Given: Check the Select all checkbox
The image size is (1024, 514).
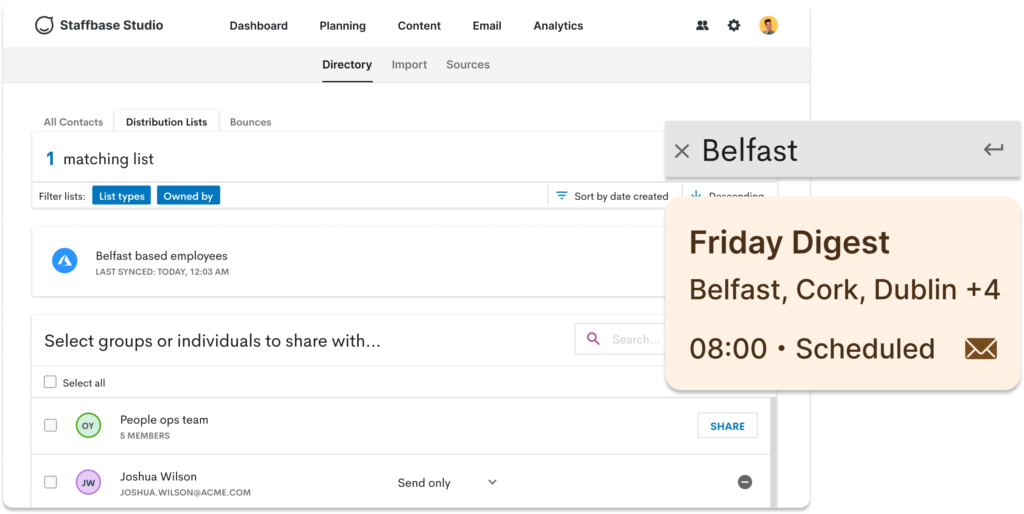Looking at the screenshot, I should 50,382.
